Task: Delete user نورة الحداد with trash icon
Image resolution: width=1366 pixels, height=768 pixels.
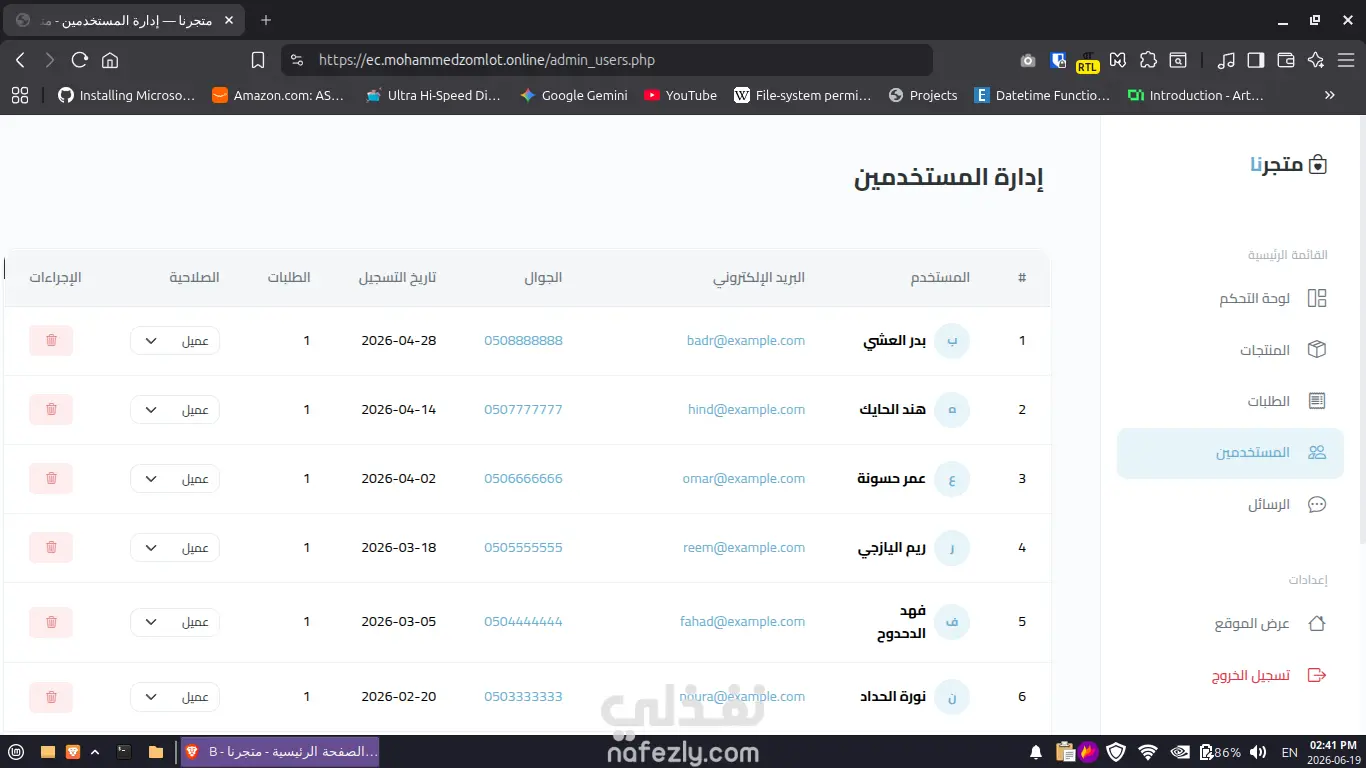Action: point(51,697)
